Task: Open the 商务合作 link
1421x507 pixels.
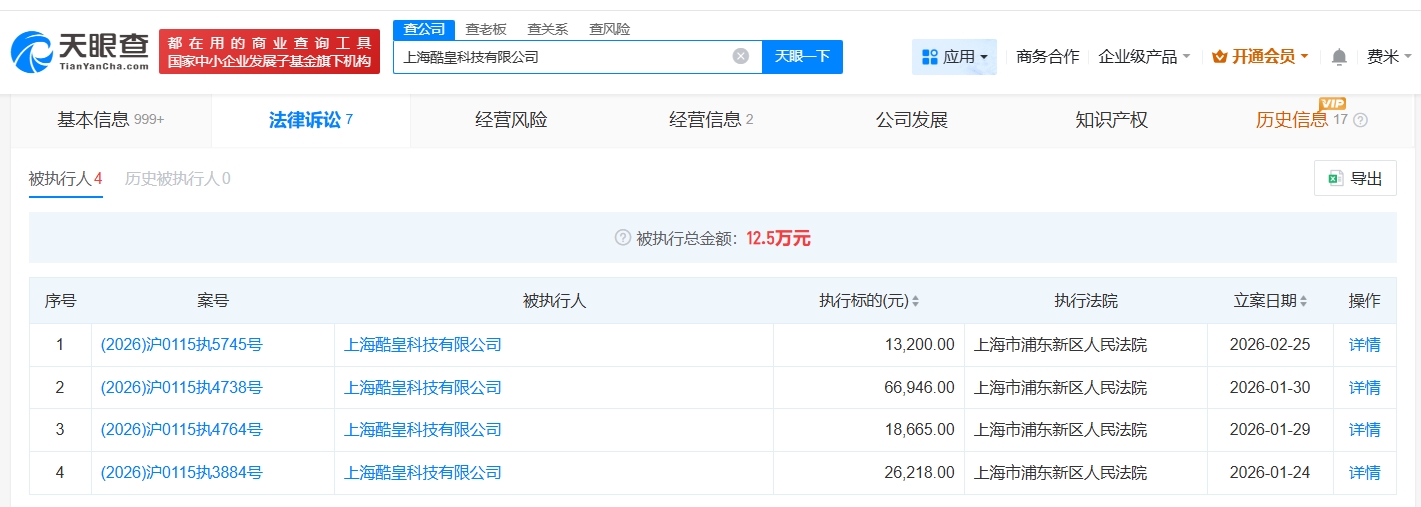Action: (x=1047, y=57)
